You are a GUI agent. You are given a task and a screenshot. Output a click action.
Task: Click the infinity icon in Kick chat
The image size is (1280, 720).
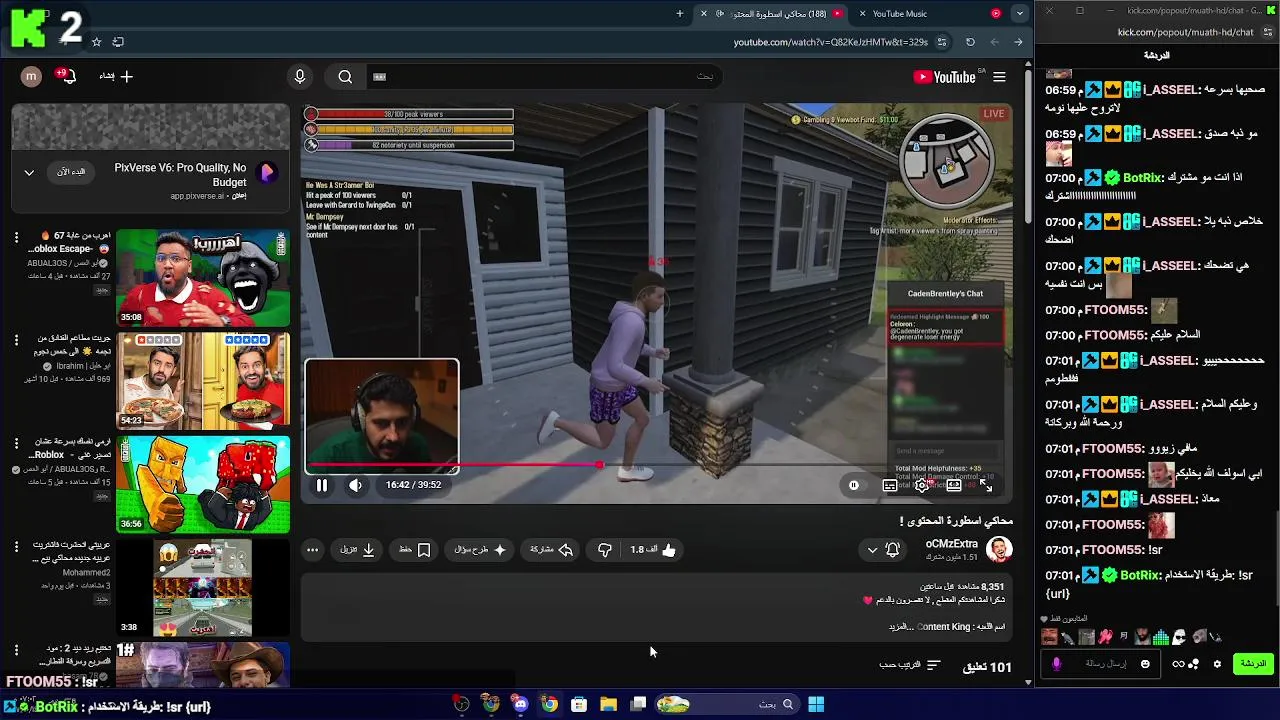[1178, 664]
